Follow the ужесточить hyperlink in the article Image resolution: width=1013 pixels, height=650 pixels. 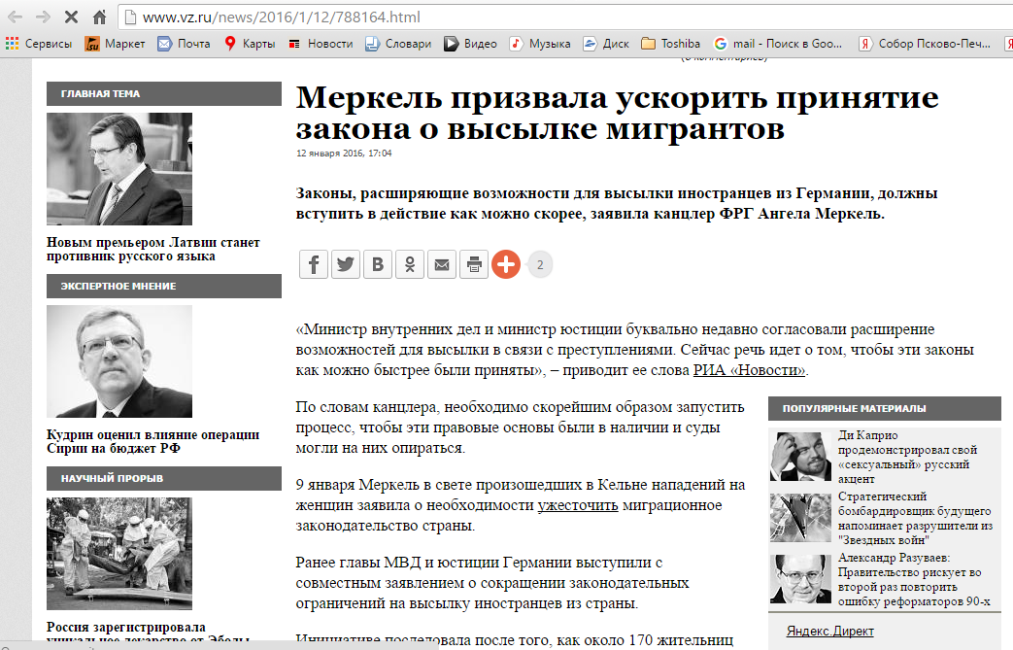click(x=578, y=505)
